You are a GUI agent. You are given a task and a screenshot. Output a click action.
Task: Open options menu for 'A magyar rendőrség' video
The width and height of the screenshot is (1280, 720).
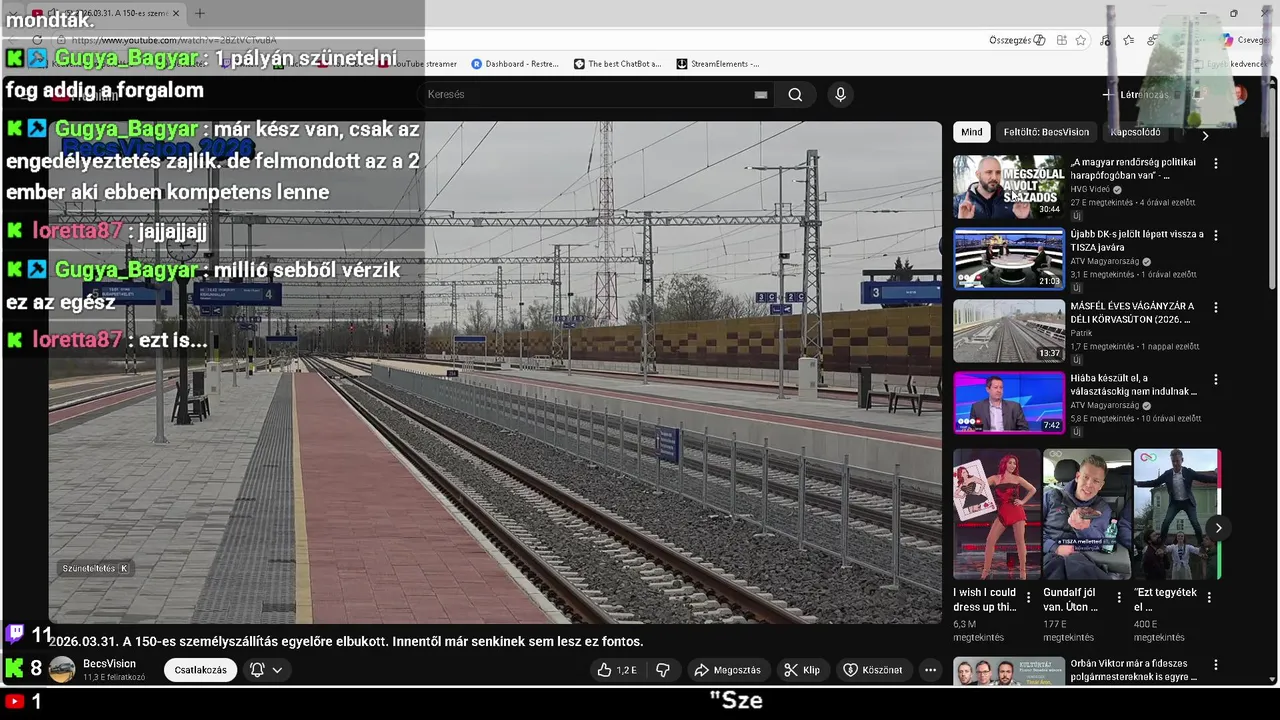pyautogui.click(x=1216, y=163)
